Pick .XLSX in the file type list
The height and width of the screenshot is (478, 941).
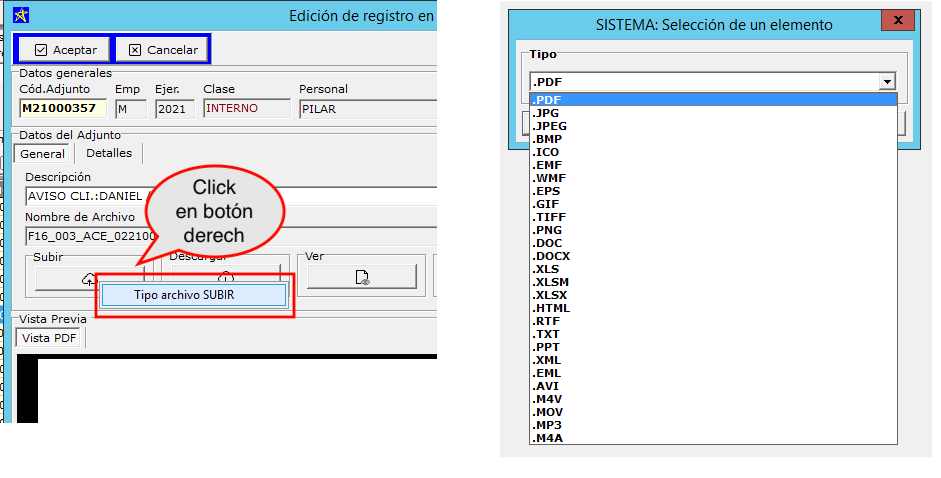click(x=550, y=295)
